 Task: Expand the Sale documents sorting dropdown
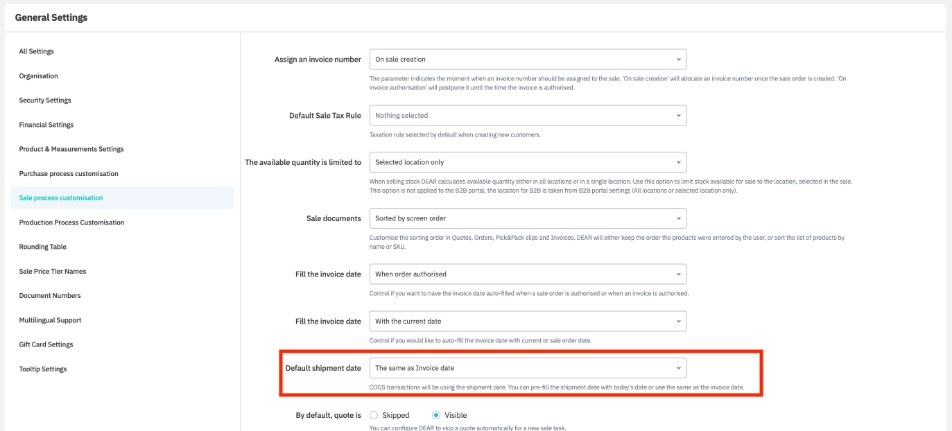pyautogui.click(x=527, y=218)
